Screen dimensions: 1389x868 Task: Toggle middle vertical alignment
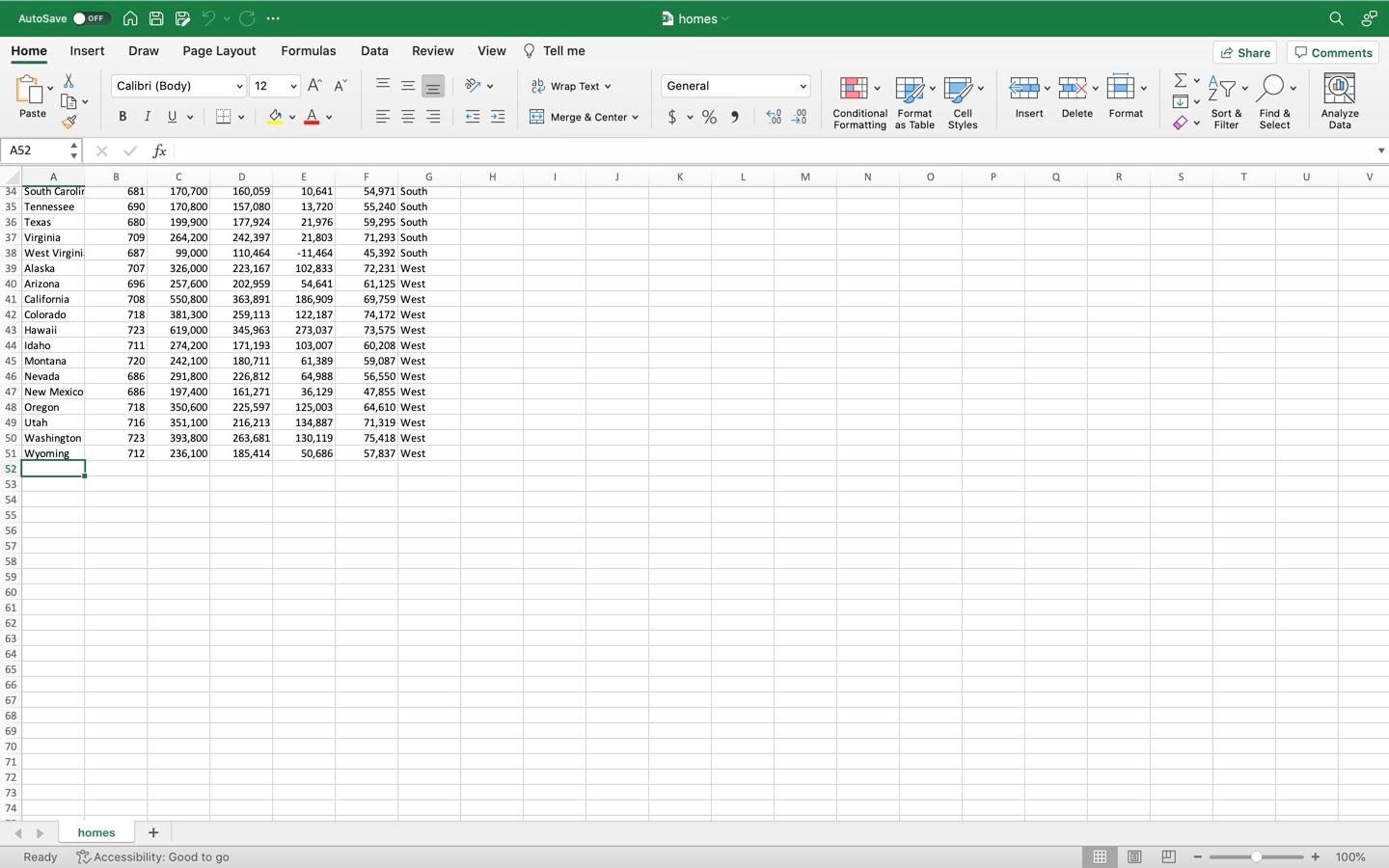[408, 86]
